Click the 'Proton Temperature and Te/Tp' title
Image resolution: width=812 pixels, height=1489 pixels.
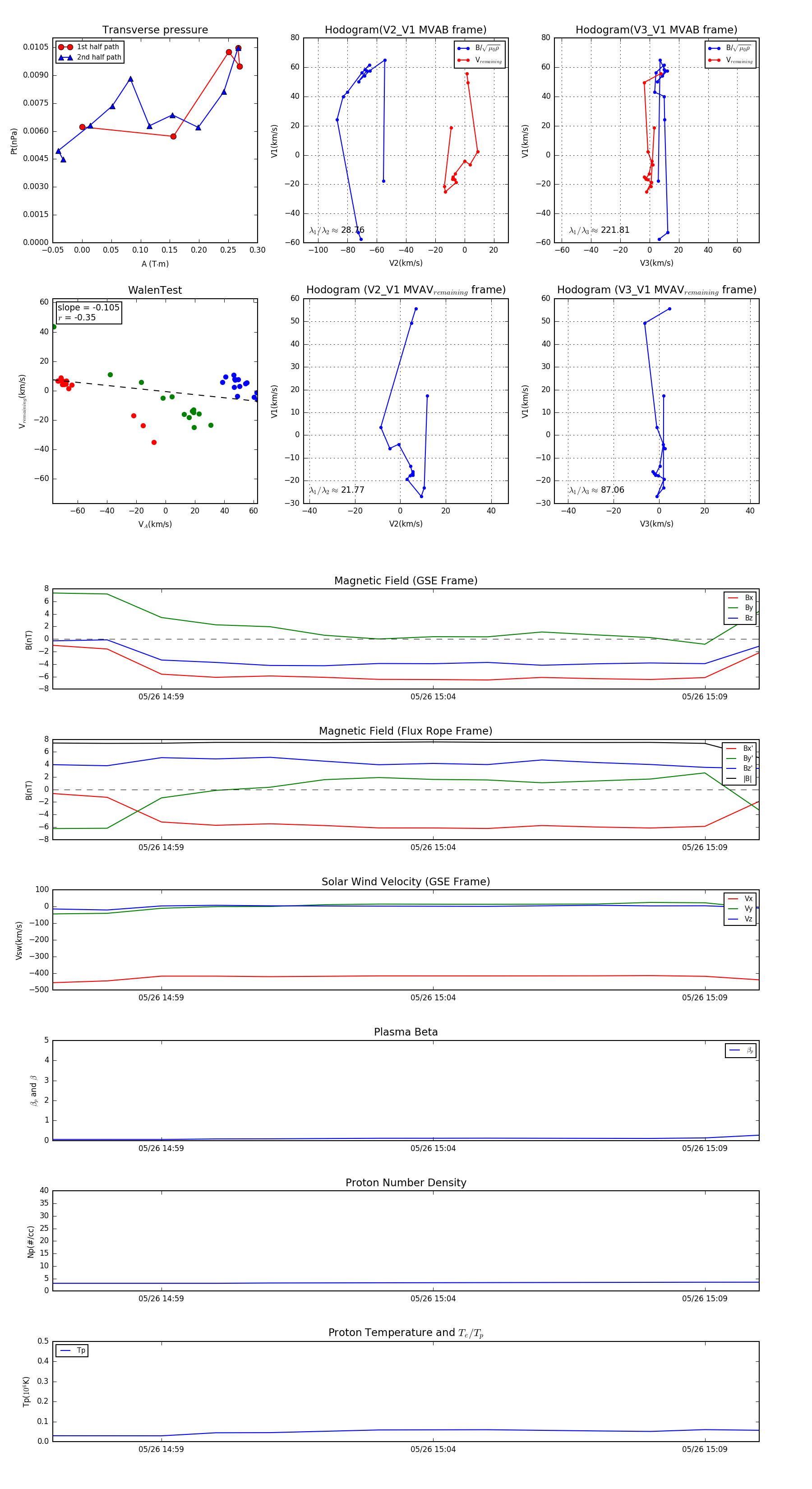point(406,1333)
